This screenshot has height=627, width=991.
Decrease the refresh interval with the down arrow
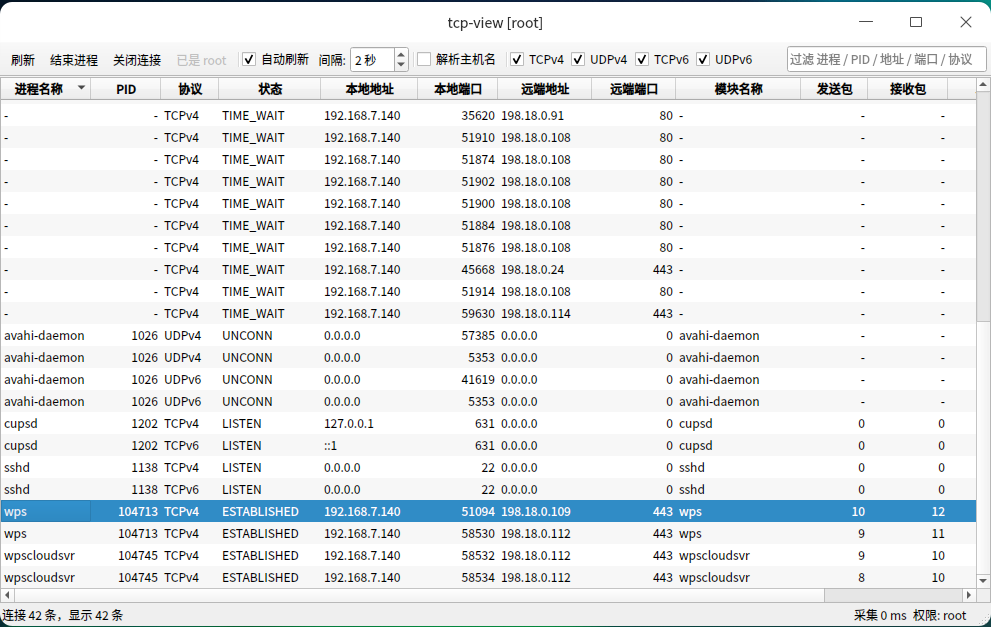tap(401, 64)
